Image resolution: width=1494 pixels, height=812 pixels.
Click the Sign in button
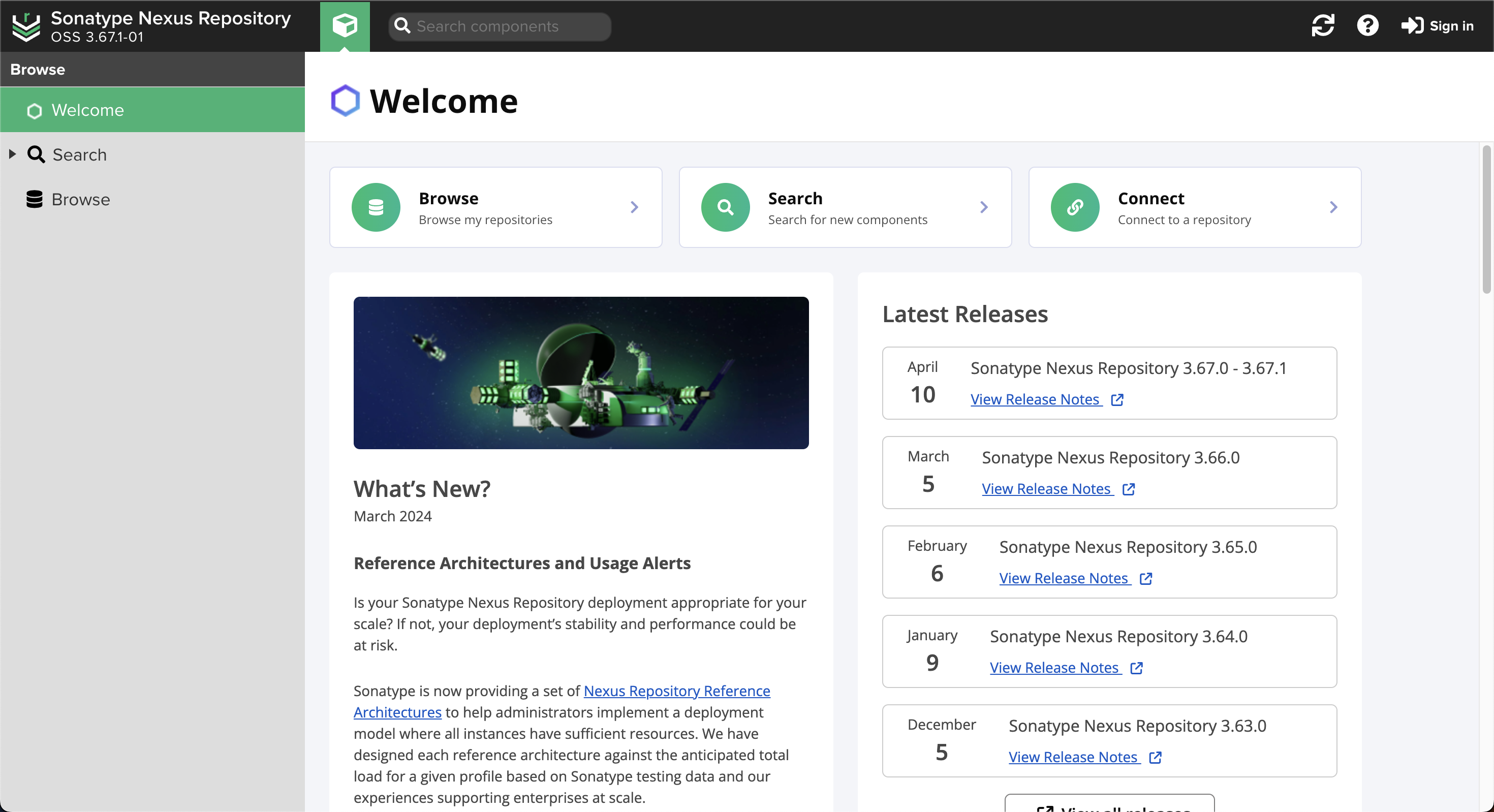(1437, 26)
